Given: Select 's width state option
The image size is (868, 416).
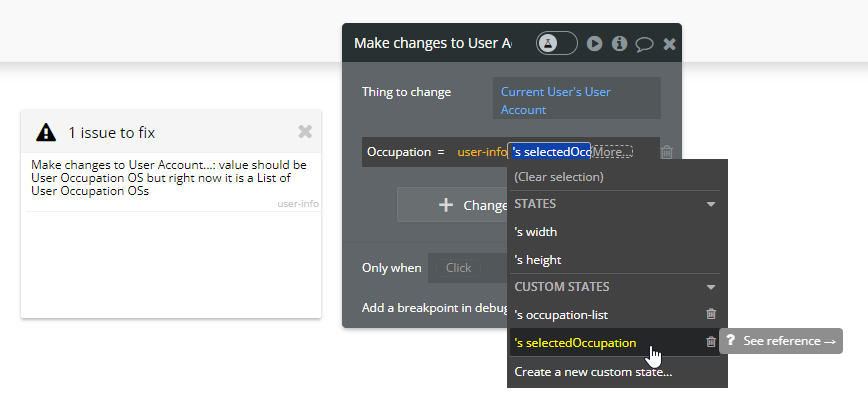Looking at the screenshot, I should (x=537, y=232).
